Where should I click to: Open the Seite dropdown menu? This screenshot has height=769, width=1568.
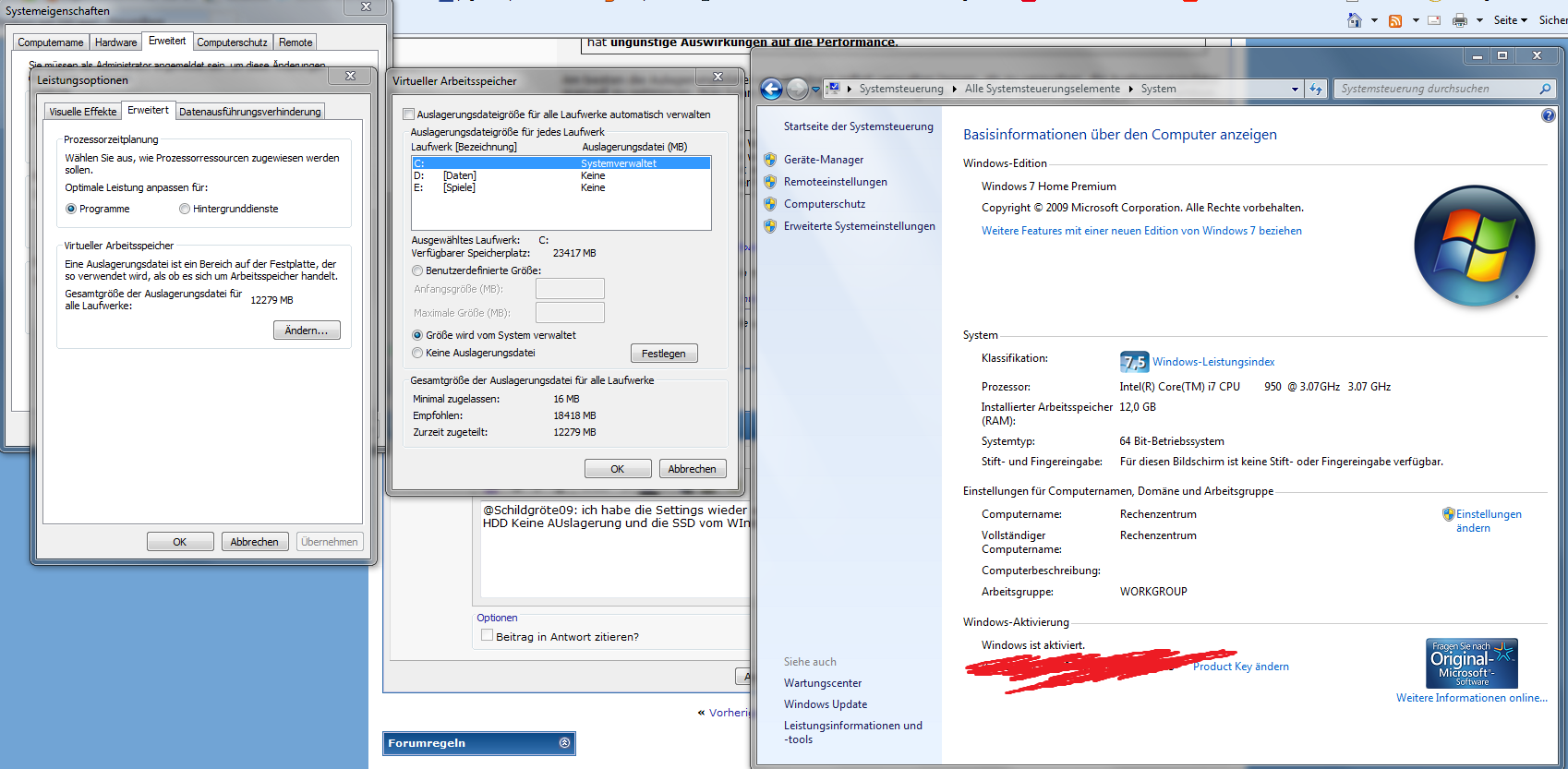(x=1511, y=20)
